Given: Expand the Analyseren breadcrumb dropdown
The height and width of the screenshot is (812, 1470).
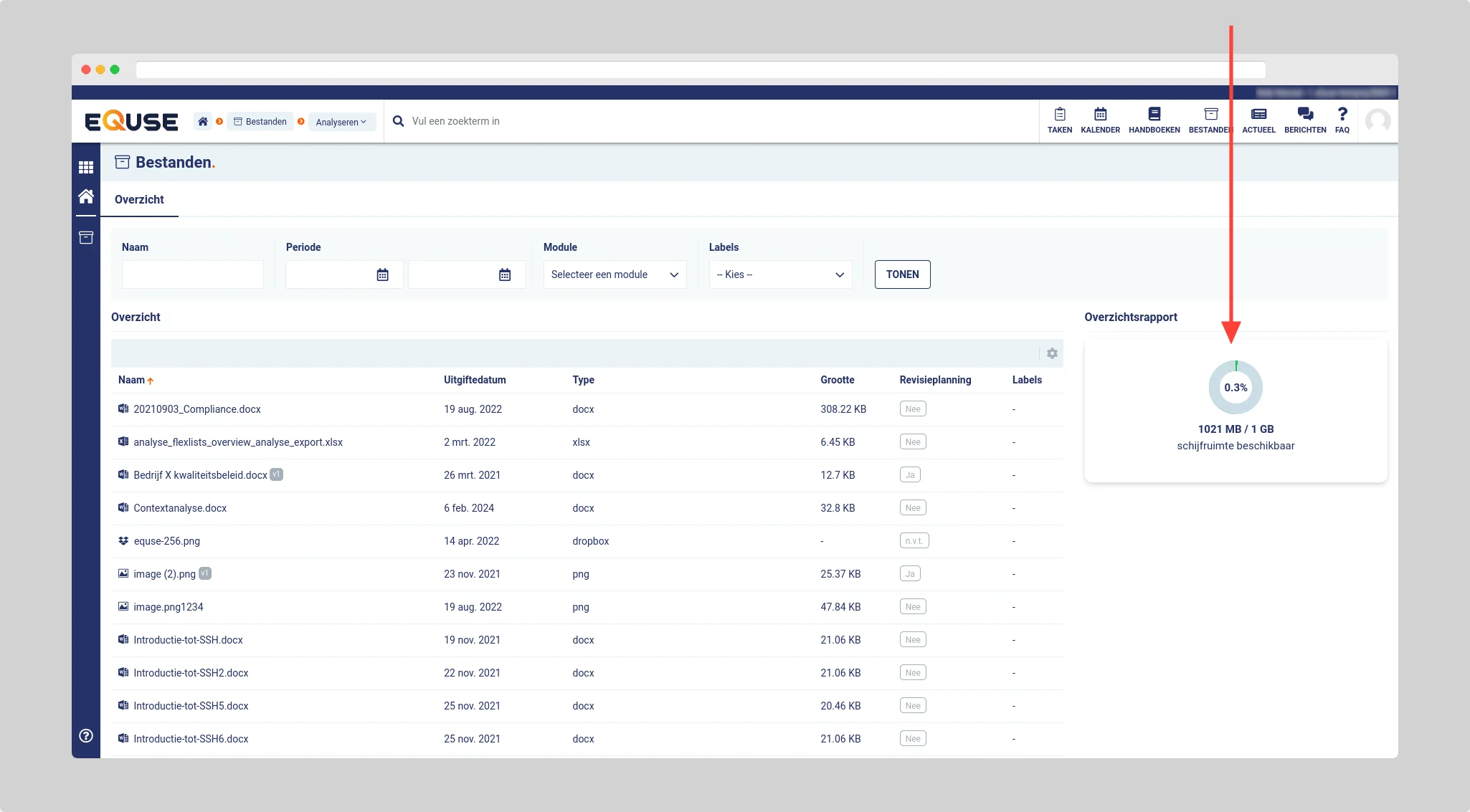Looking at the screenshot, I should point(341,122).
